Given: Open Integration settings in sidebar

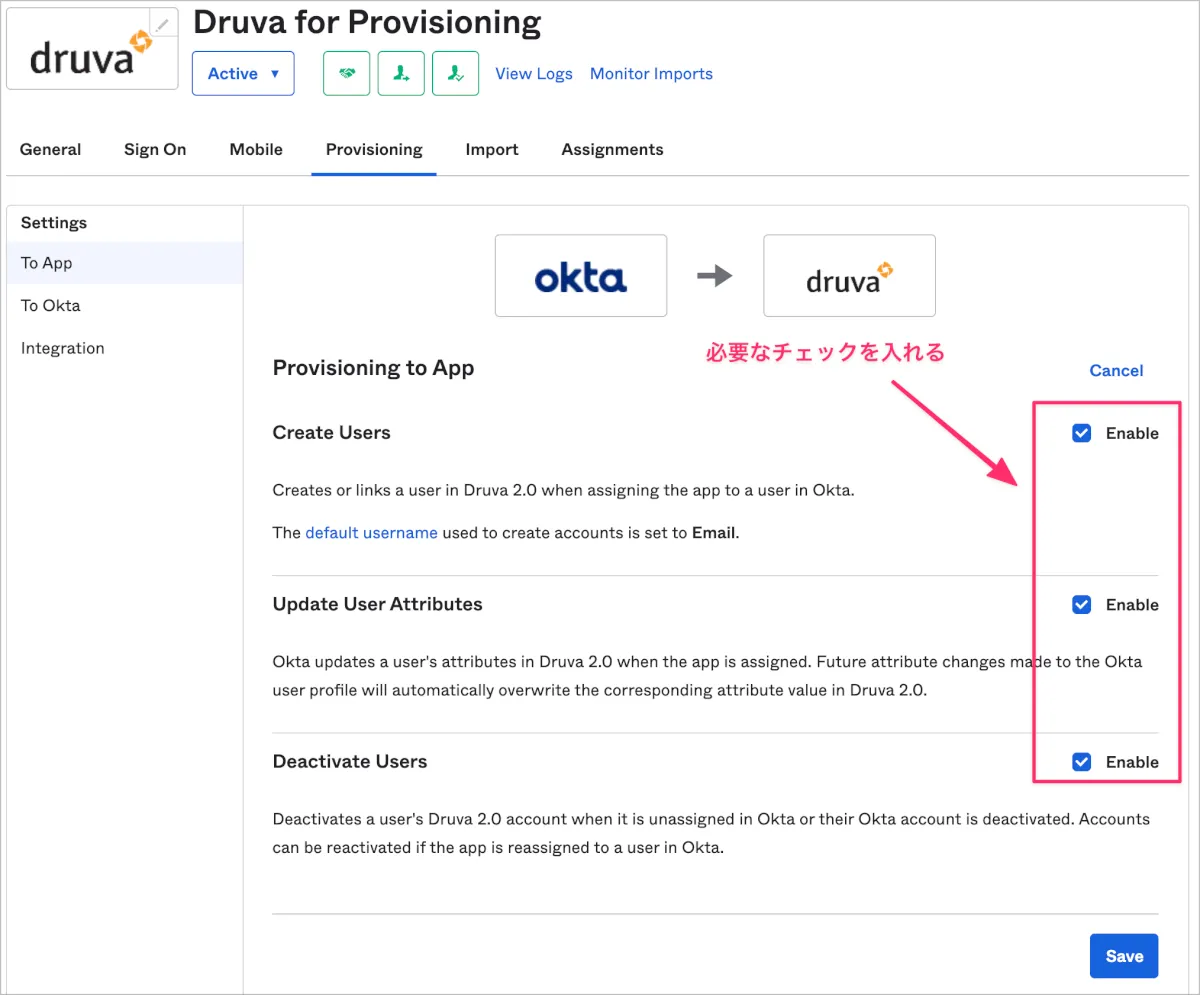Looking at the screenshot, I should click(63, 349).
